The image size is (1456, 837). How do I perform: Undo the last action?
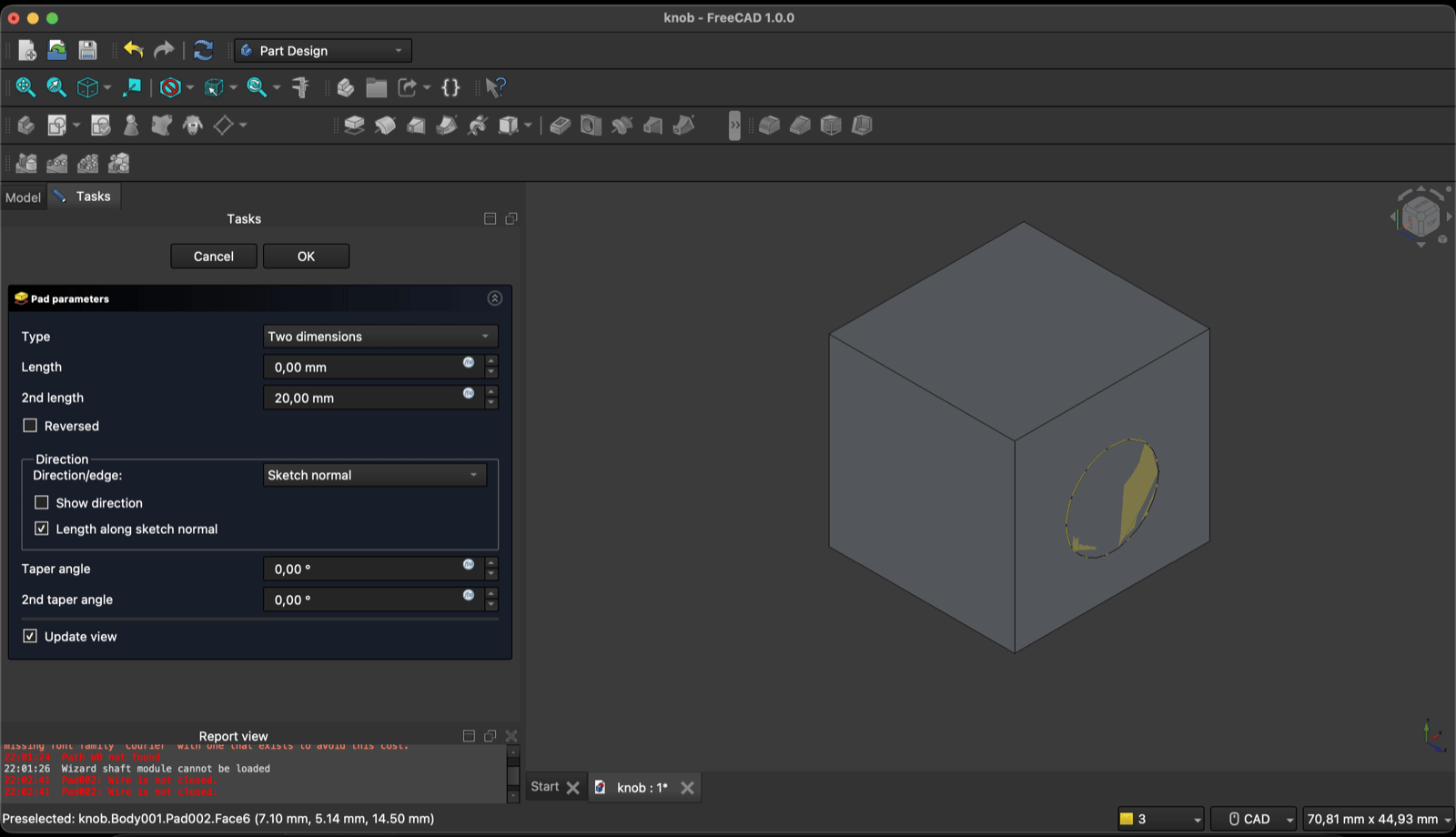(134, 50)
